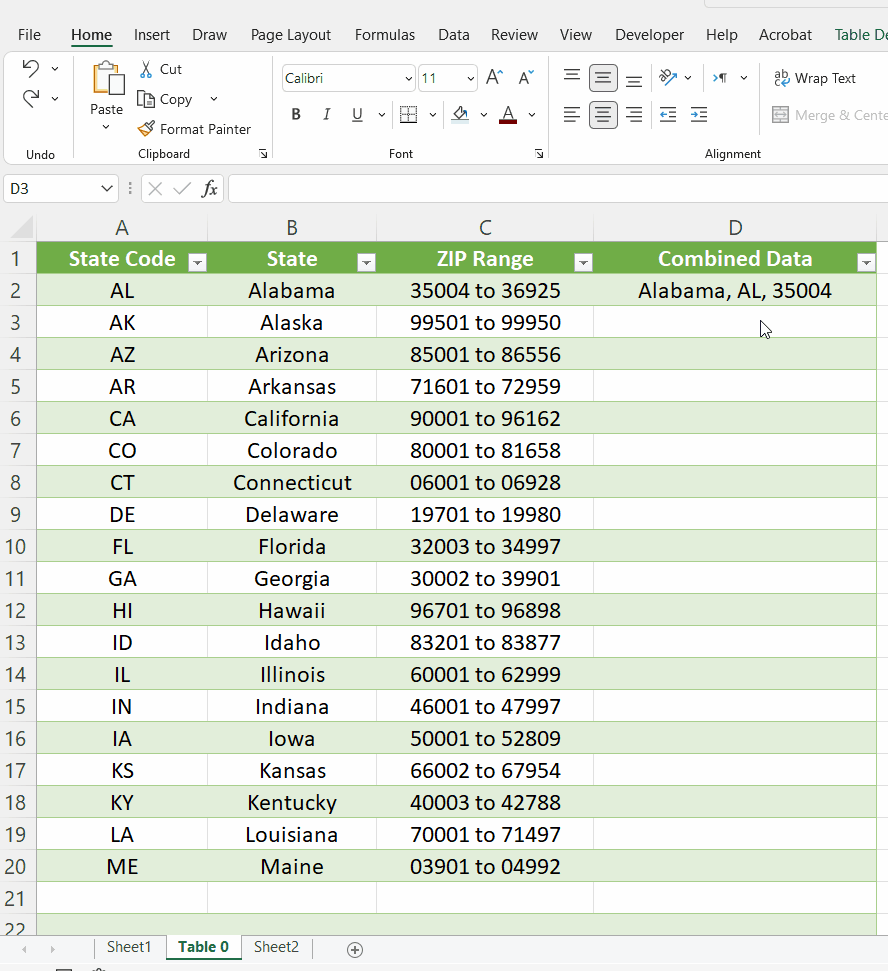Click the Undo arrow
The image size is (888, 971).
point(30,68)
